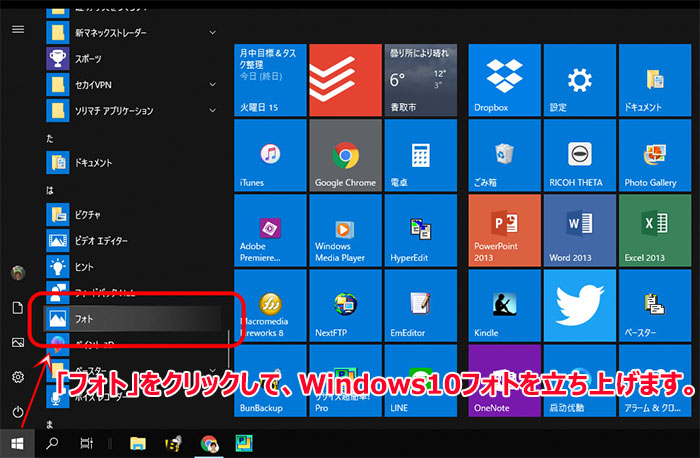Image resolution: width=700 pixels, height=458 pixels.
Task: Open the Word 2013 tile
Action: coord(579,230)
